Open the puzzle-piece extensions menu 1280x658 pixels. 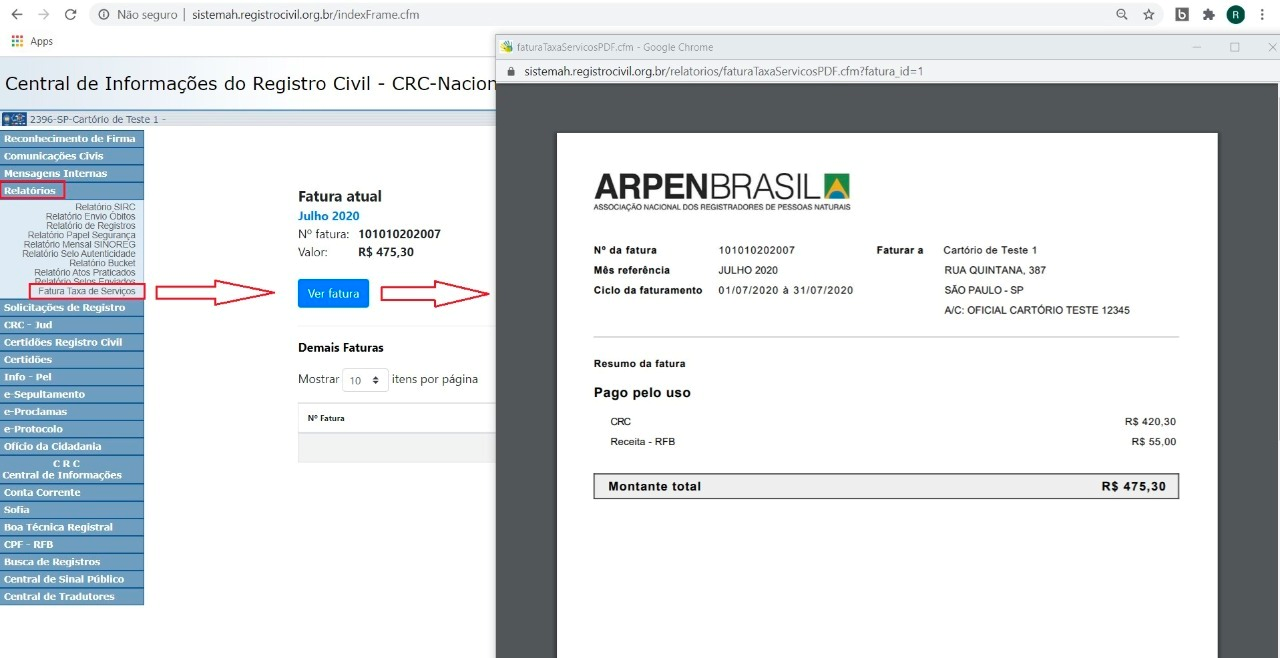tap(1209, 15)
